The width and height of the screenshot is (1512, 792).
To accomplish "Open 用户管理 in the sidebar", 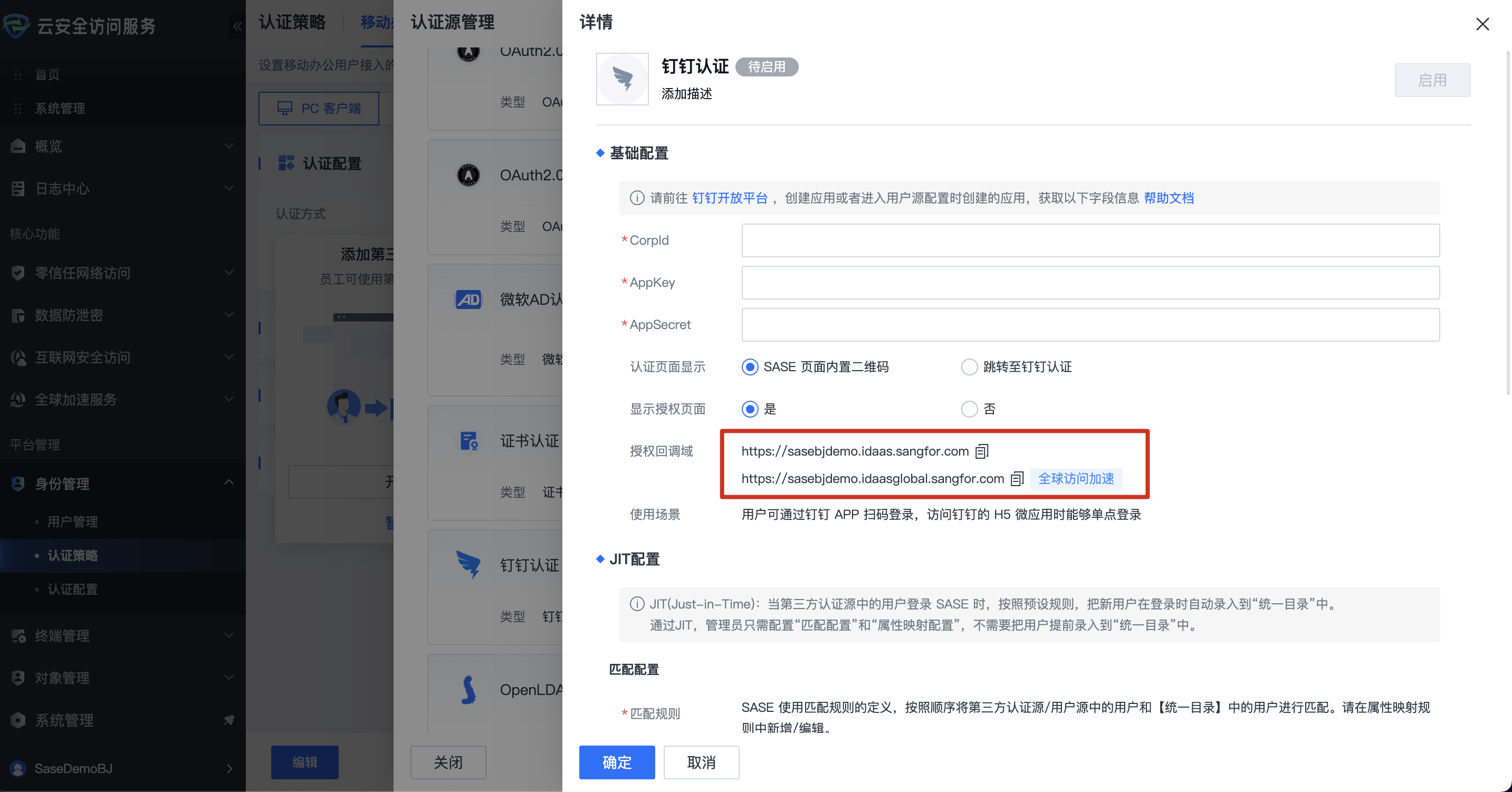I will click(72, 521).
